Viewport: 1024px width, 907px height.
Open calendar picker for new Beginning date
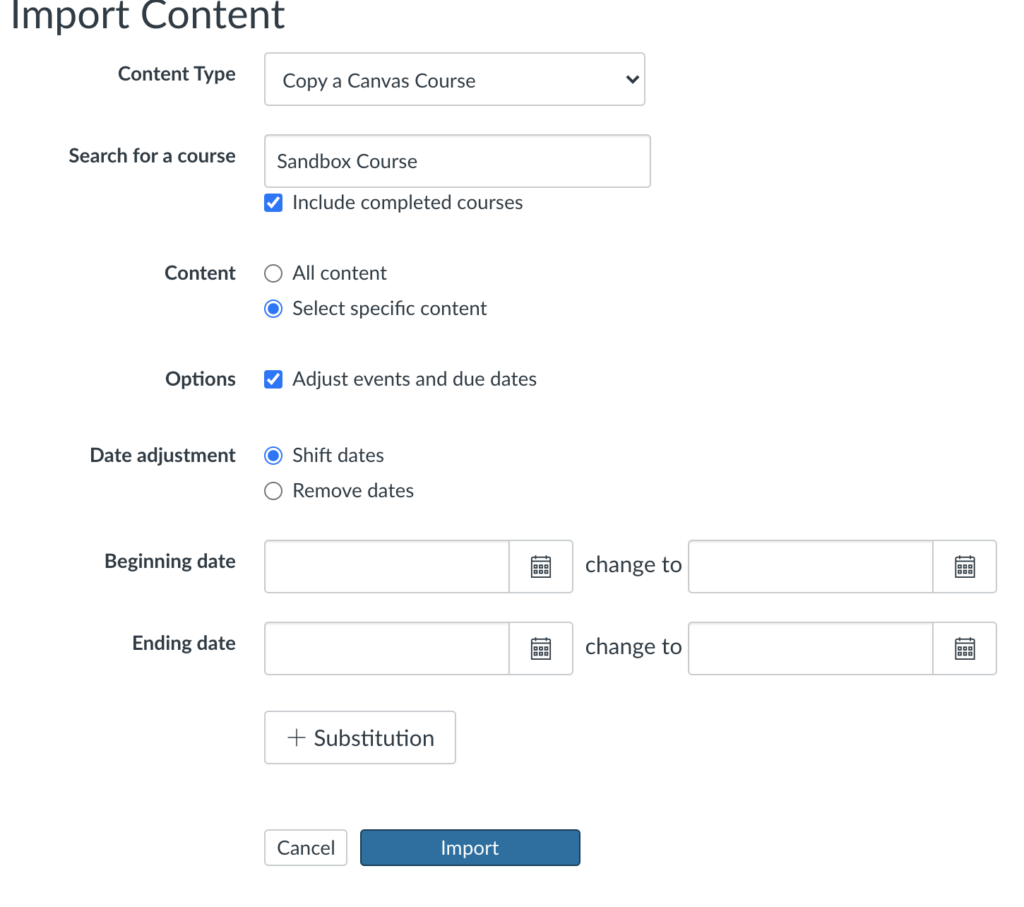click(x=964, y=567)
